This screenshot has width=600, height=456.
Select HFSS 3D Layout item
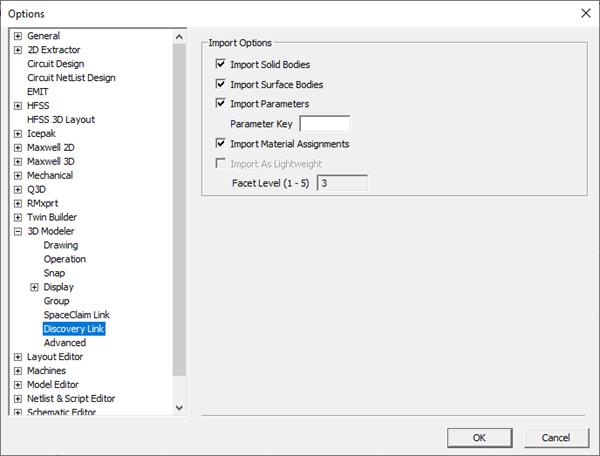61,120
